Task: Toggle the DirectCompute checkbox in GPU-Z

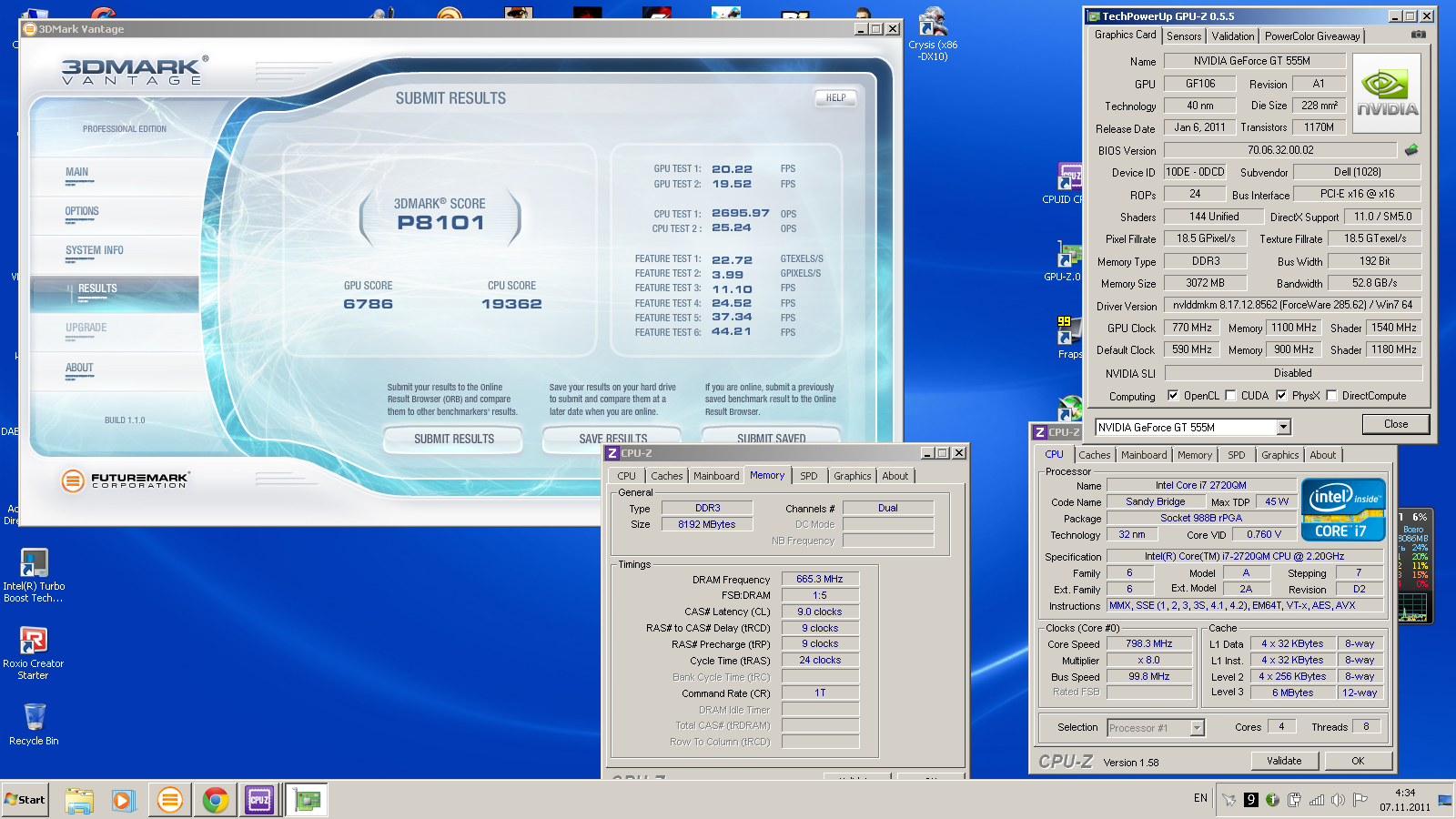Action: click(x=1331, y=396)
